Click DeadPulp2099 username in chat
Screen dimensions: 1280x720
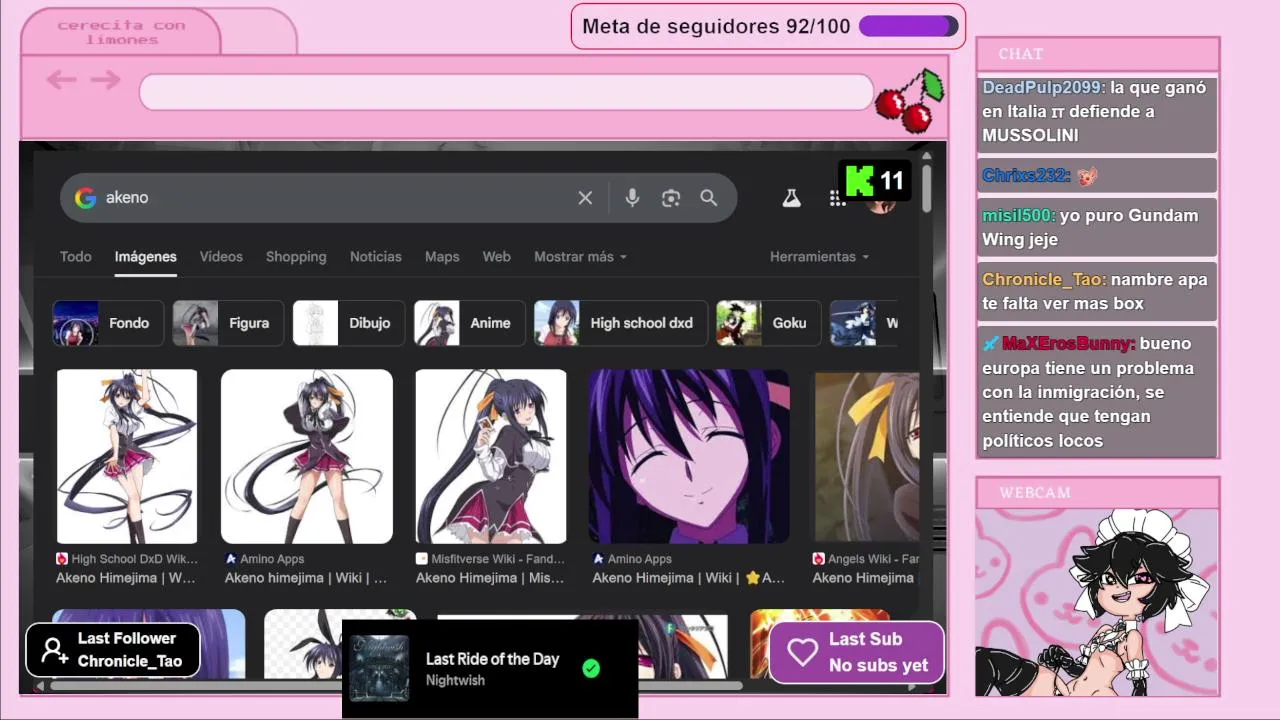[x=1043, y=88]
